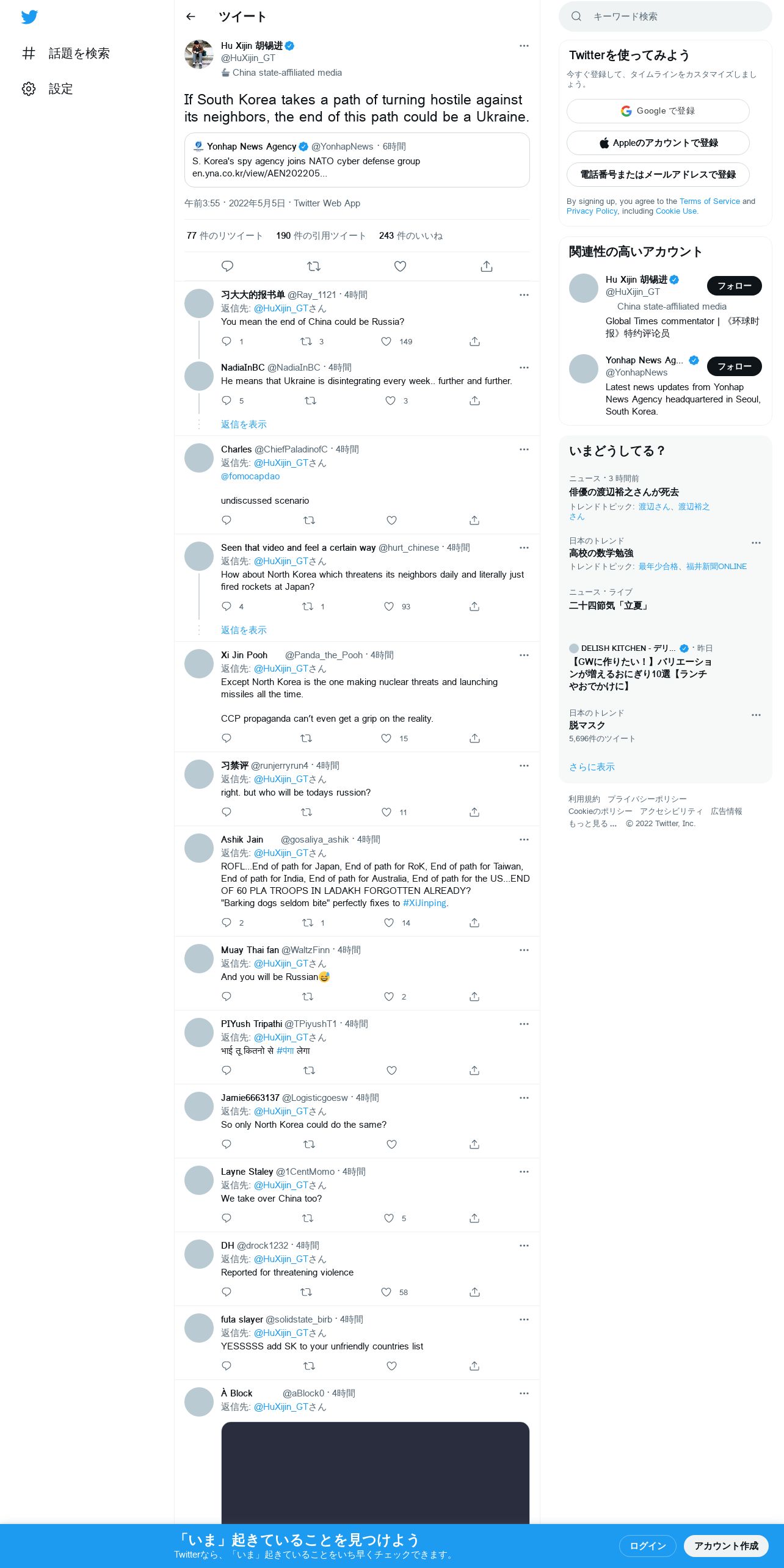
Task: Open the Twitter bird home logo
Action: pyautogui.click(x=29, y=17)
